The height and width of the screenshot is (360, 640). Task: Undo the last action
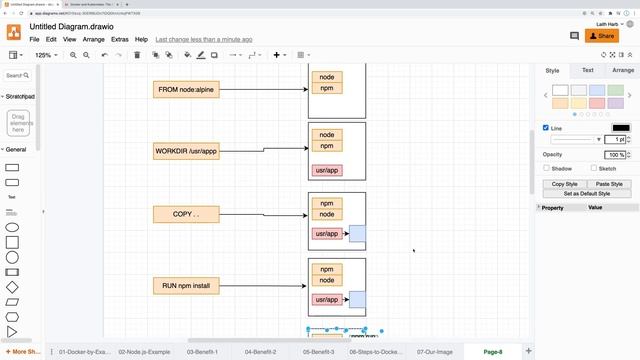[105, 55]
